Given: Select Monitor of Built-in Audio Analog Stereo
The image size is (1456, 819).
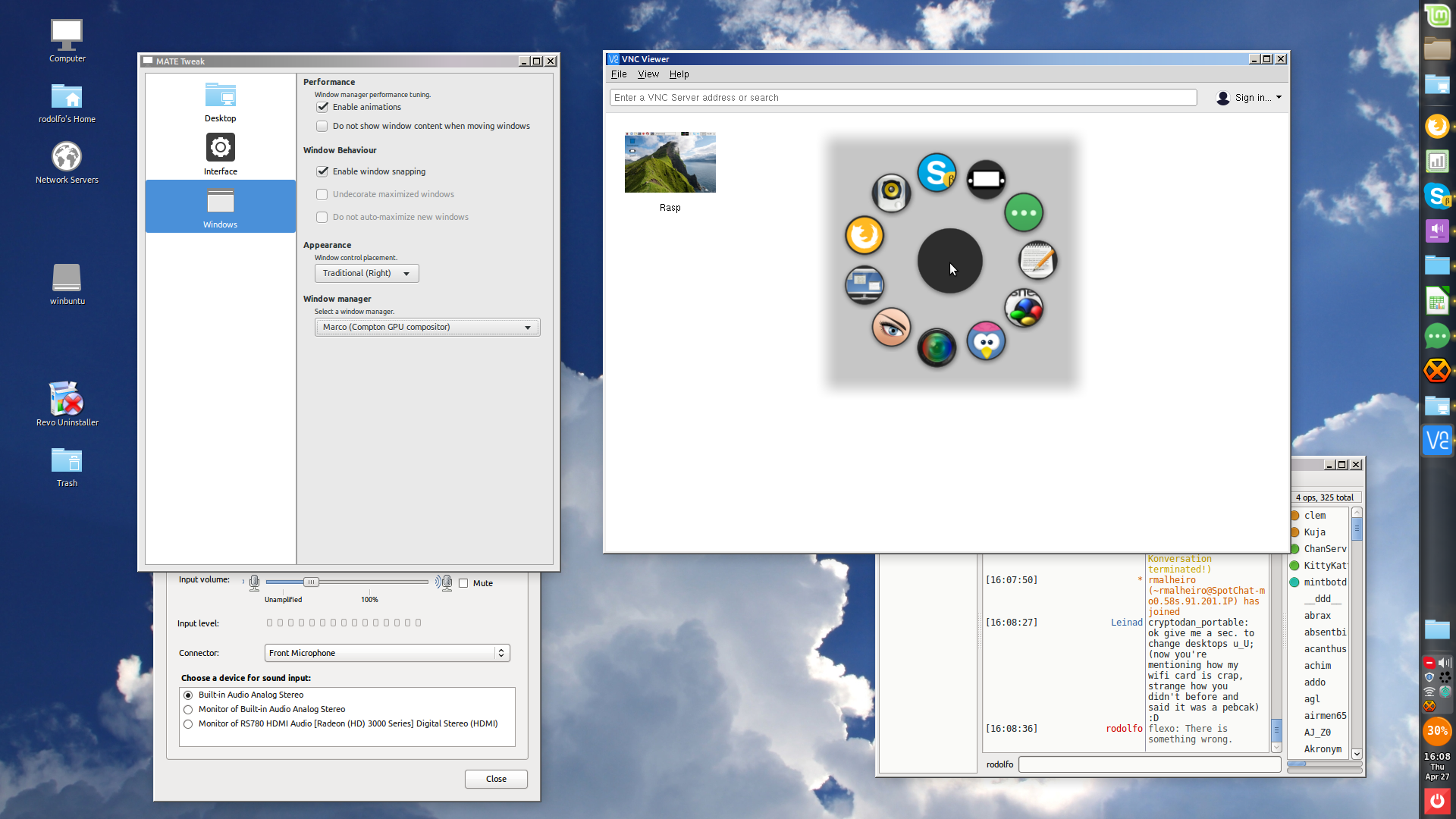Looking at the screenshot, I should tap(188, 709).
